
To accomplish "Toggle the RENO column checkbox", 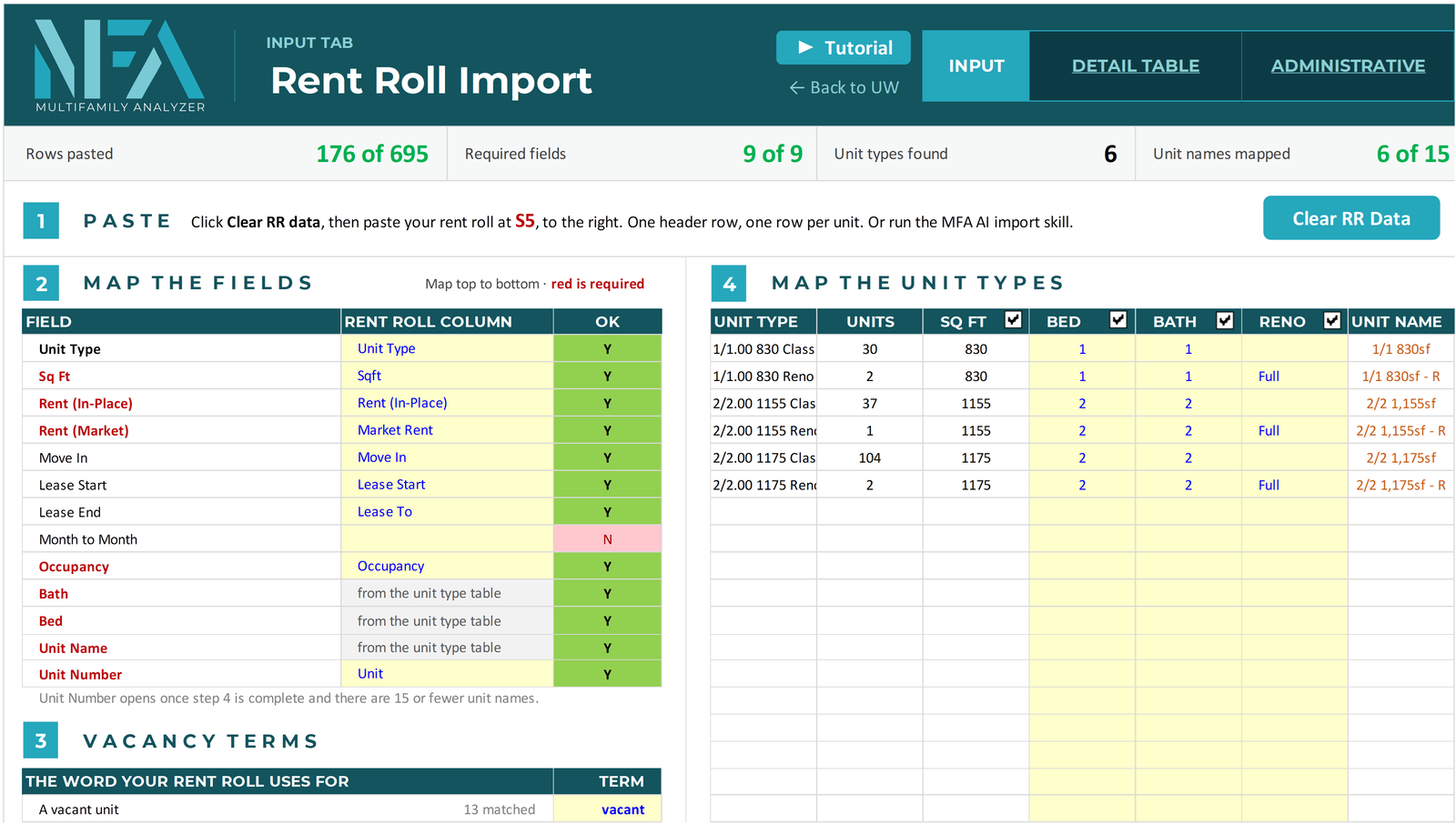I will [x=1332, y=320].
